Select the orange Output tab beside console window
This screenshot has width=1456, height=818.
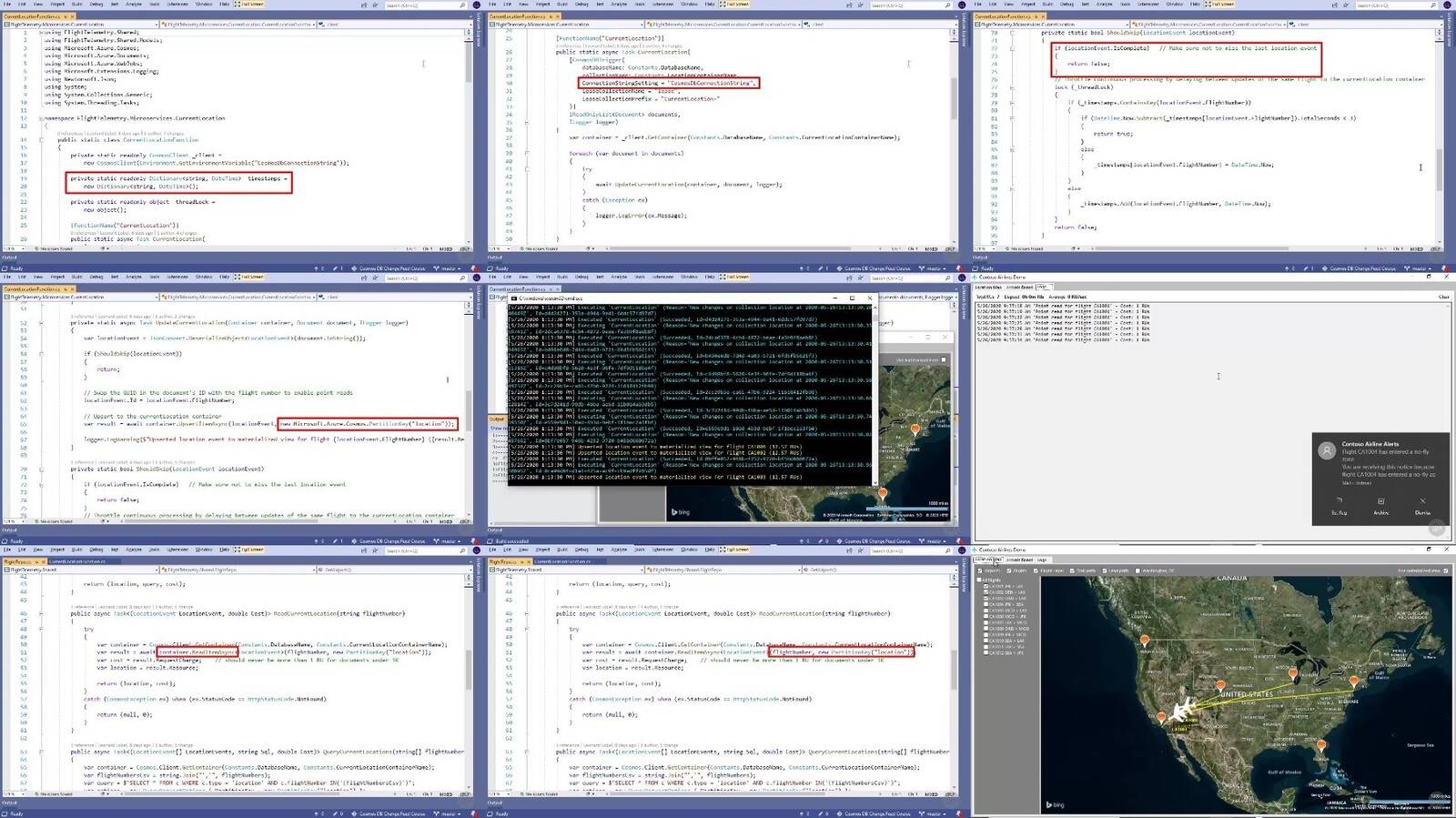coord(497,419)
